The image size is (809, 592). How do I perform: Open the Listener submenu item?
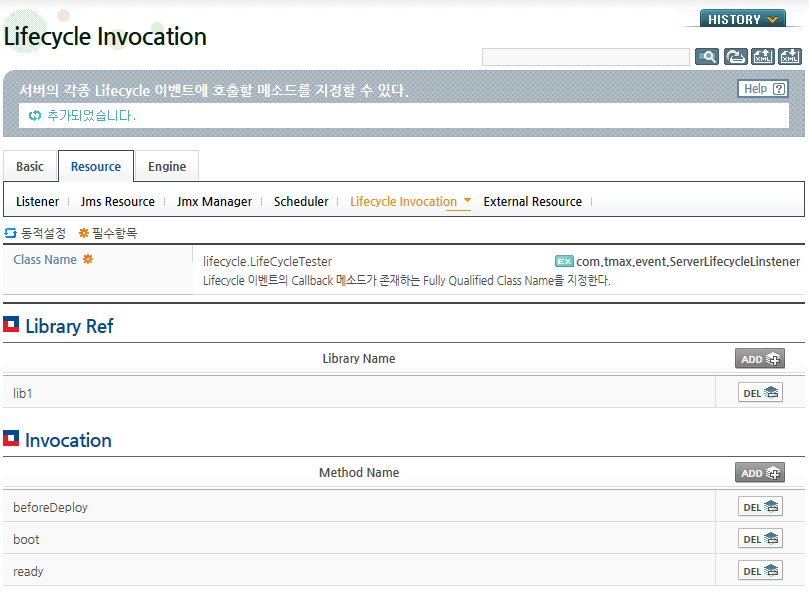pyautogui.click(x=37, y=201)
